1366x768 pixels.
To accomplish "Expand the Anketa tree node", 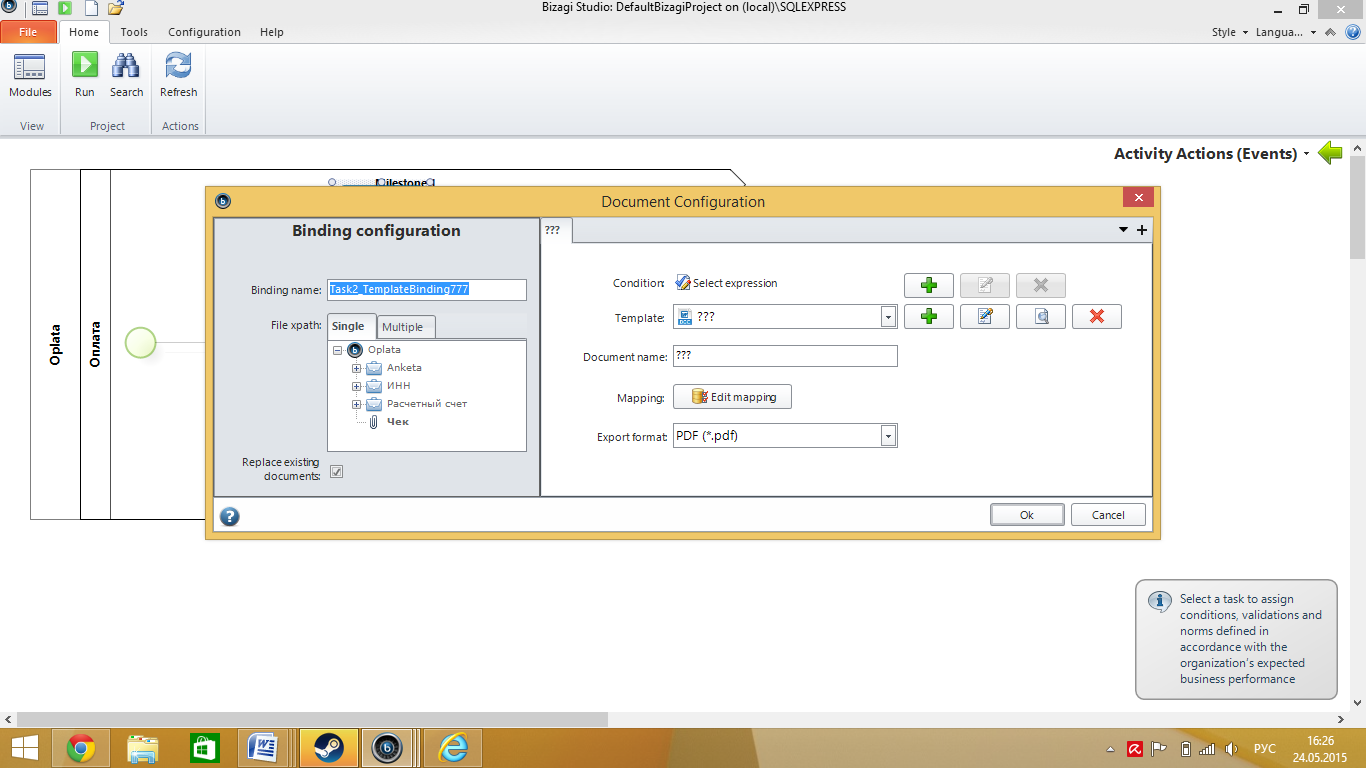I will click(357, 368).
